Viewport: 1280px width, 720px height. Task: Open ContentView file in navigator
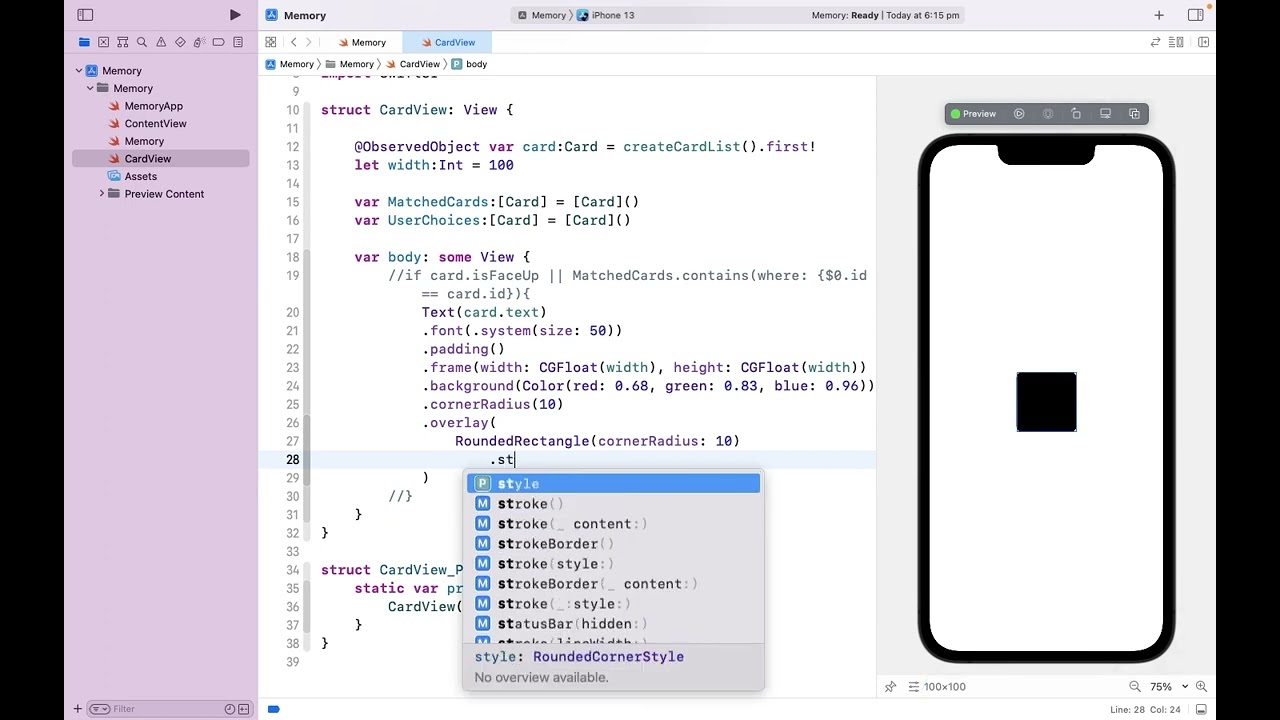(x=155, y=123)
